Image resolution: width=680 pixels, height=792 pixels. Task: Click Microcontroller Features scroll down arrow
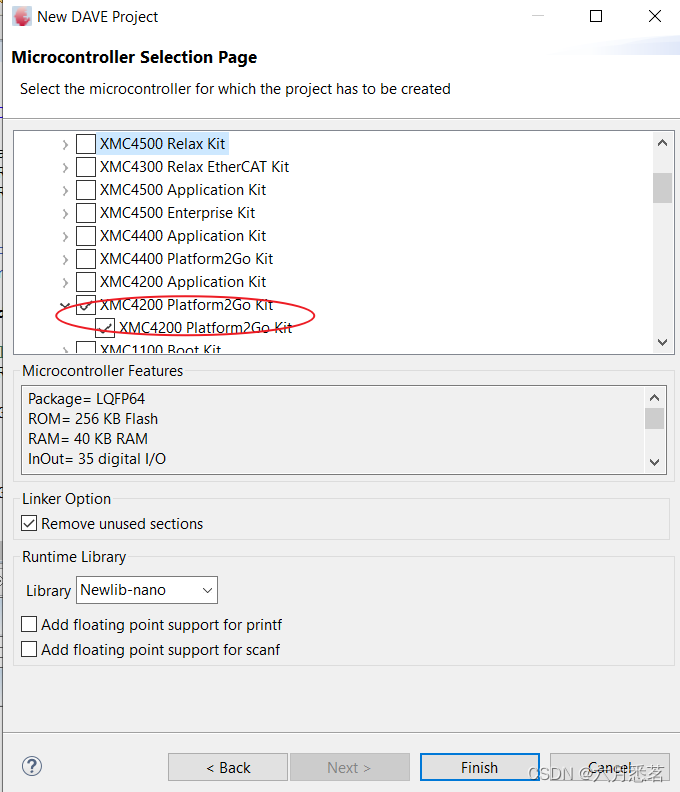tap(655, 462)
